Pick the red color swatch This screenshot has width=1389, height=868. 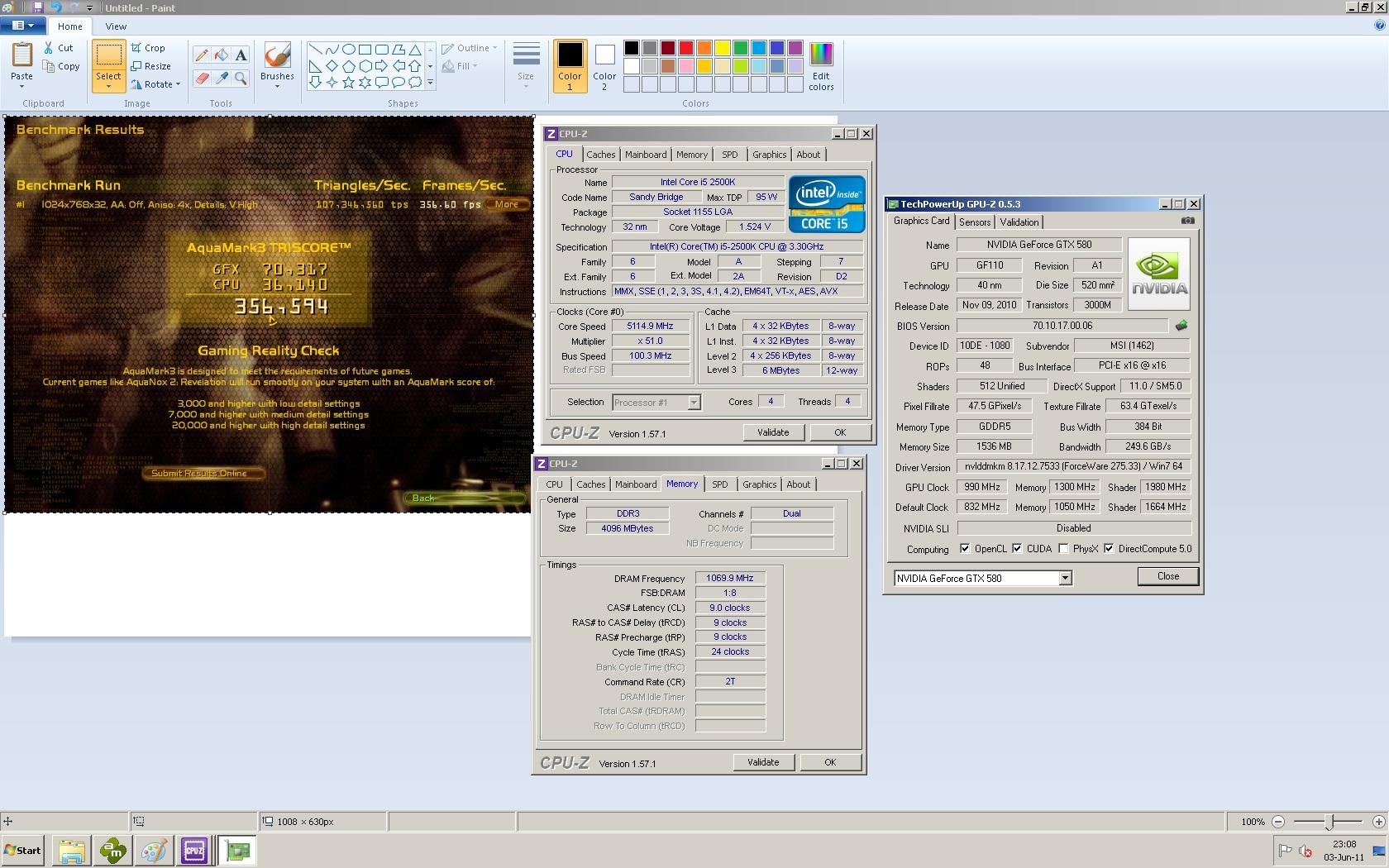(685, 49)
